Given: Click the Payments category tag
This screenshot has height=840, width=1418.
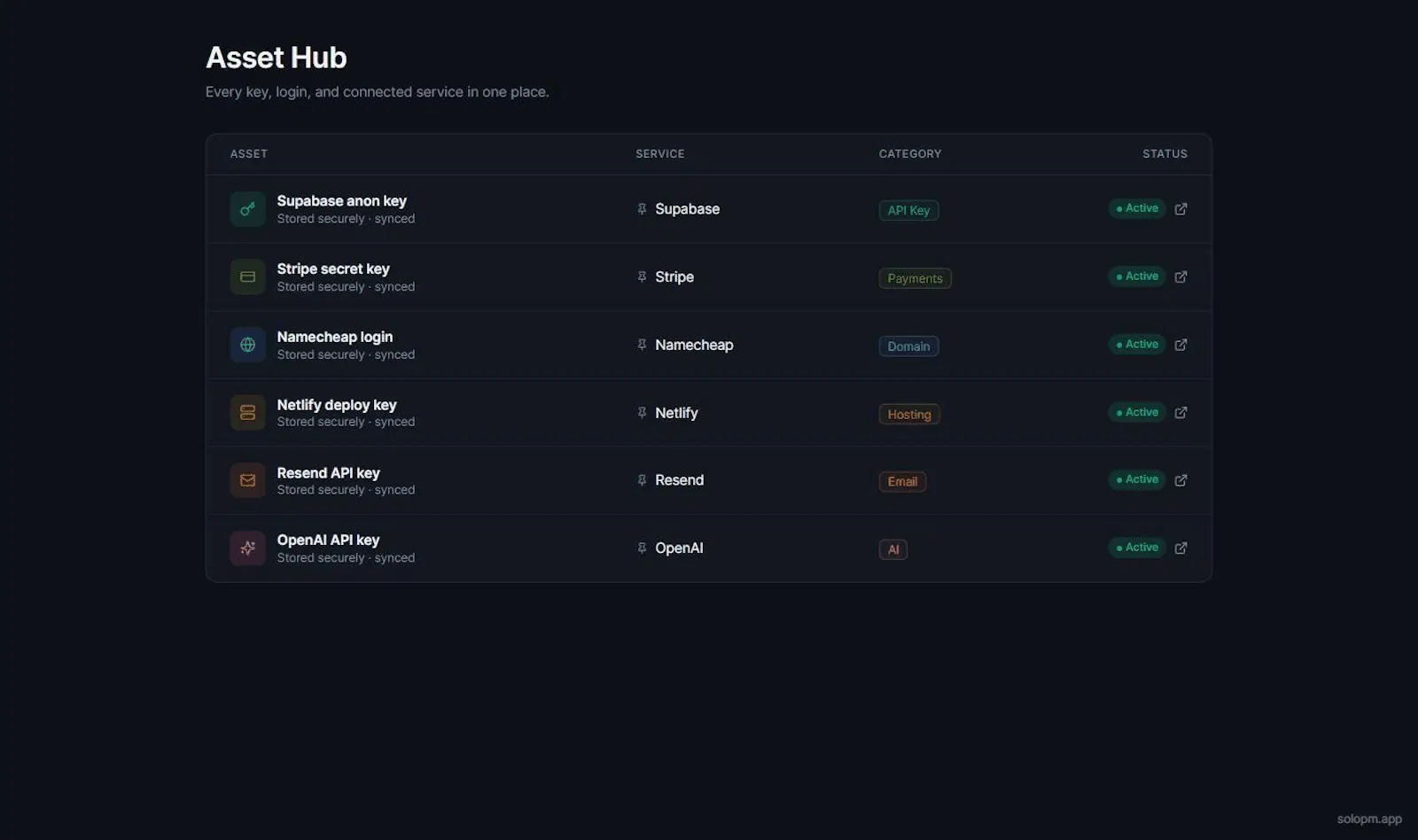Looking at the screenshot, I should [915, 278].
